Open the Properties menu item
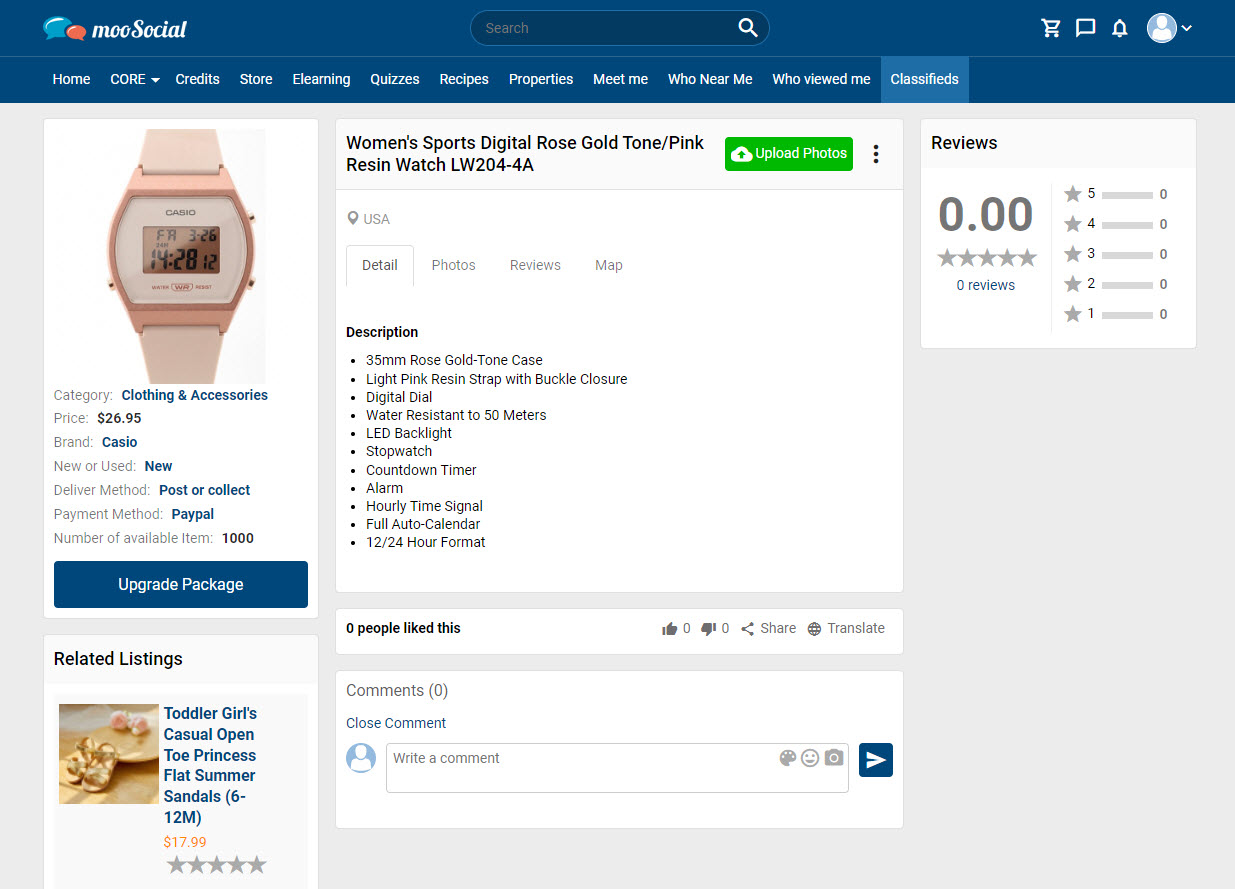The height and width of the screenshot is (889, 1235). (x=541, y=79)
